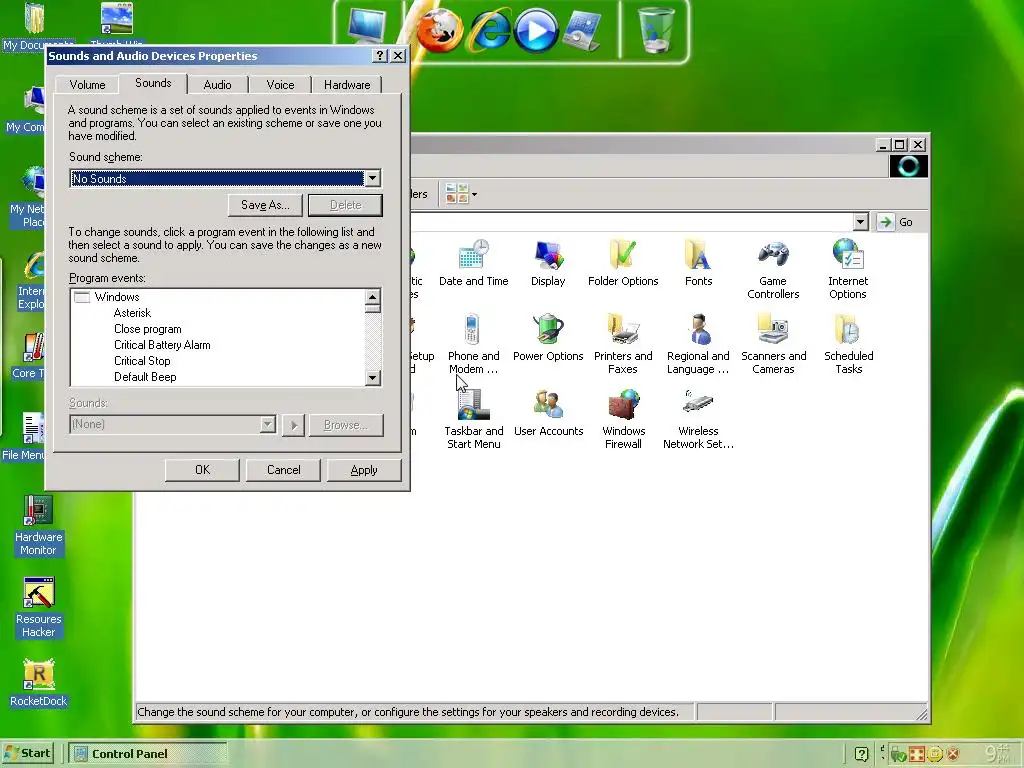The image size is (1024, 768).
Task: Open the computer monitor dock icon
Action: click(x=367, y=27)
